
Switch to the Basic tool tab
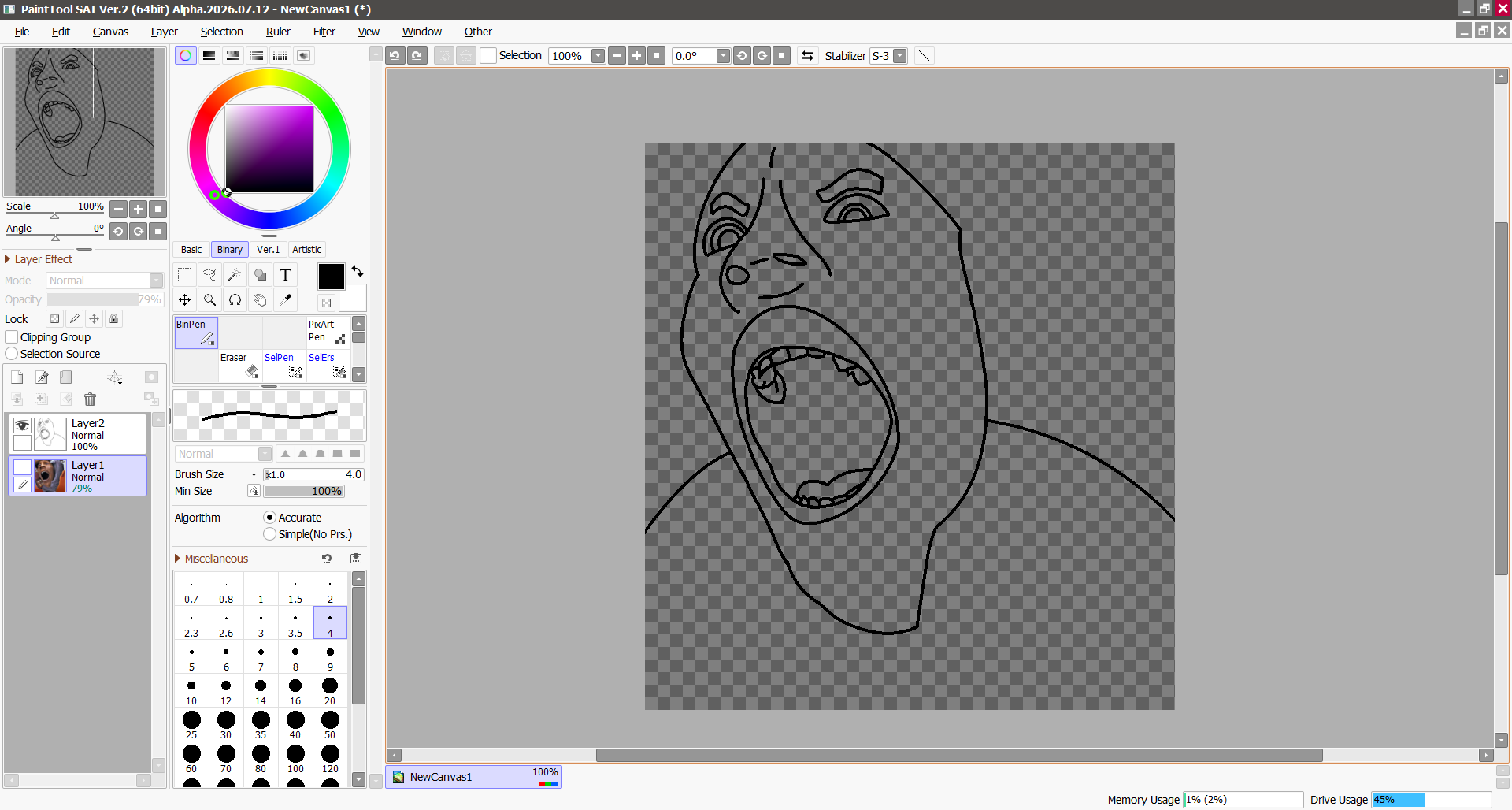191,250
